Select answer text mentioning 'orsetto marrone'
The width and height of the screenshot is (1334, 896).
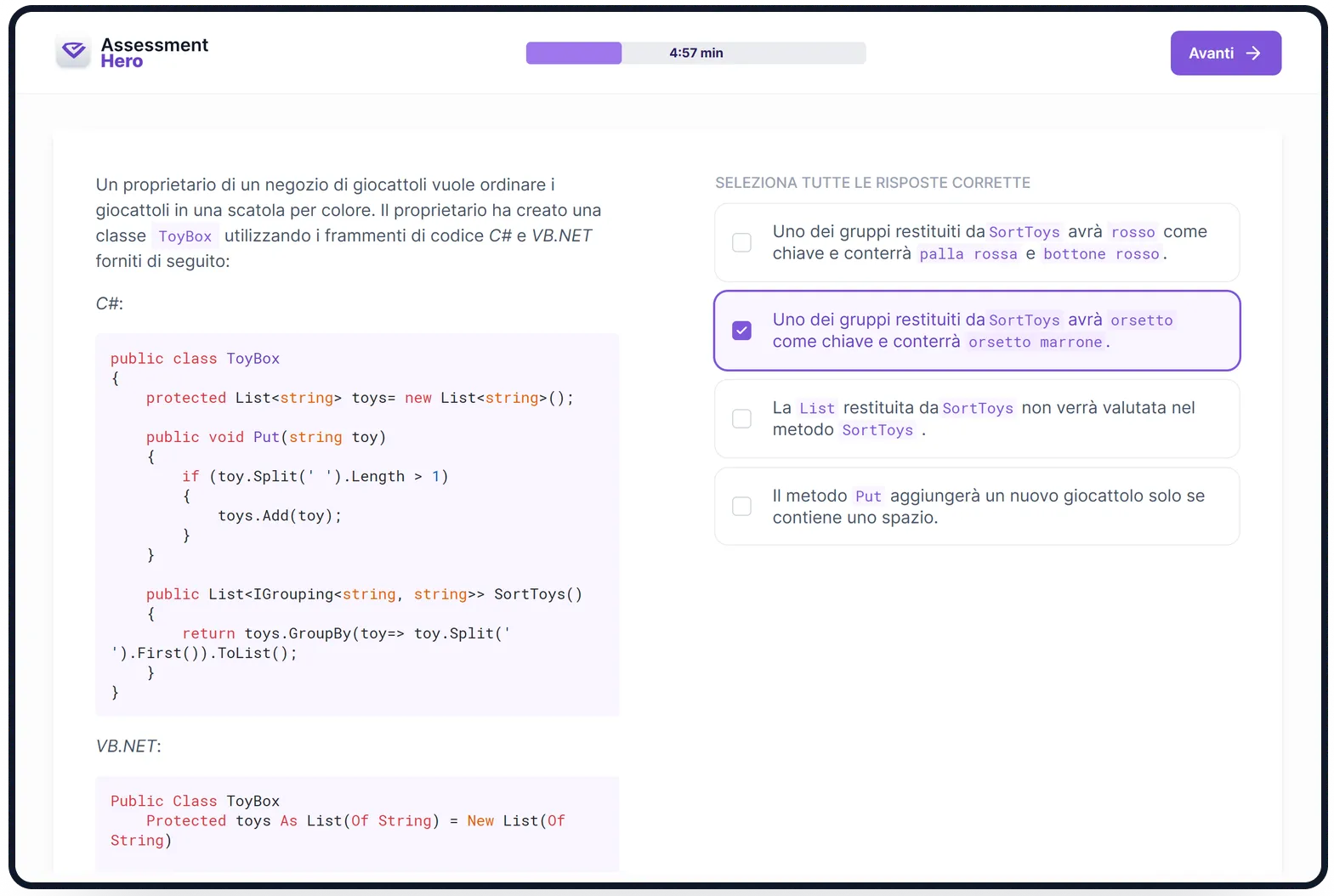[x=973, y=331]
